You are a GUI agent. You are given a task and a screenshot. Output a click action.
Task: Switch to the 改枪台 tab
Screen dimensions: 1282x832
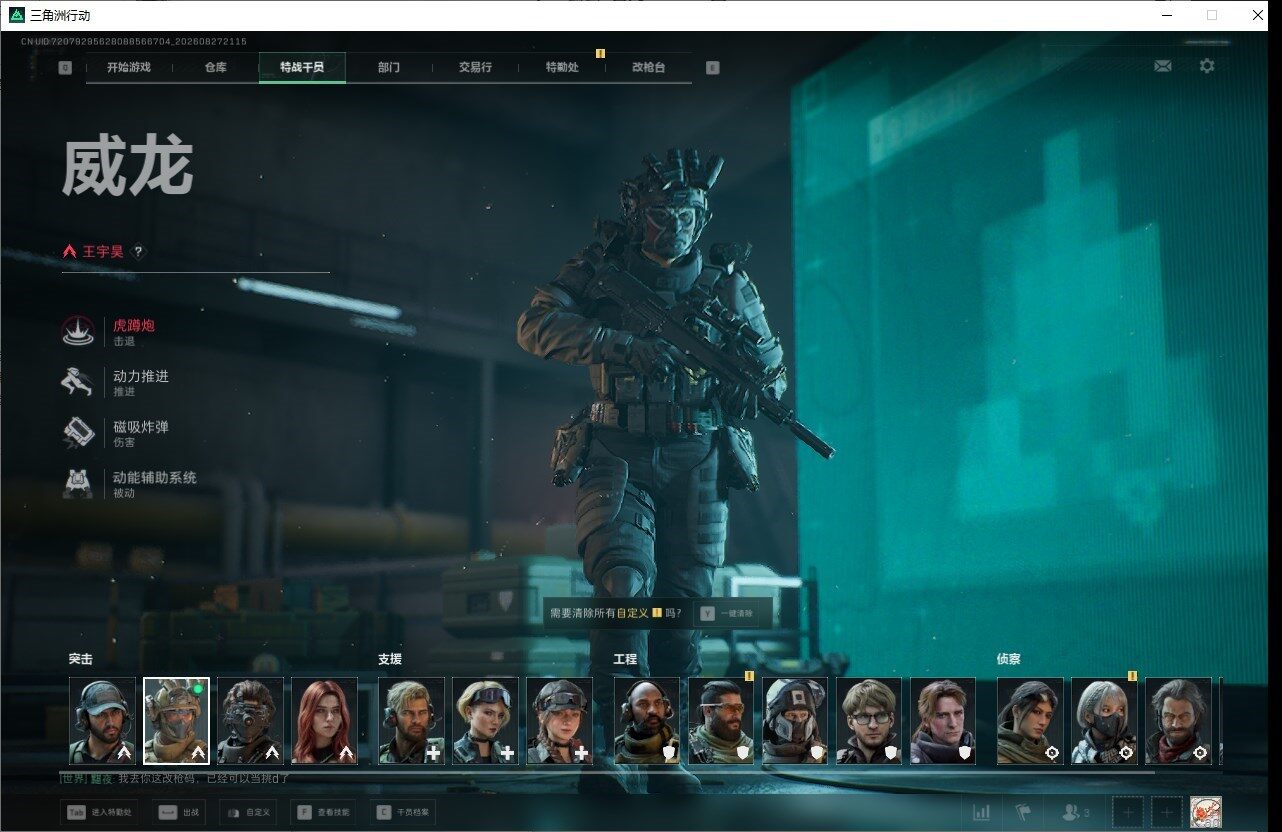click(x=648, y=68)
